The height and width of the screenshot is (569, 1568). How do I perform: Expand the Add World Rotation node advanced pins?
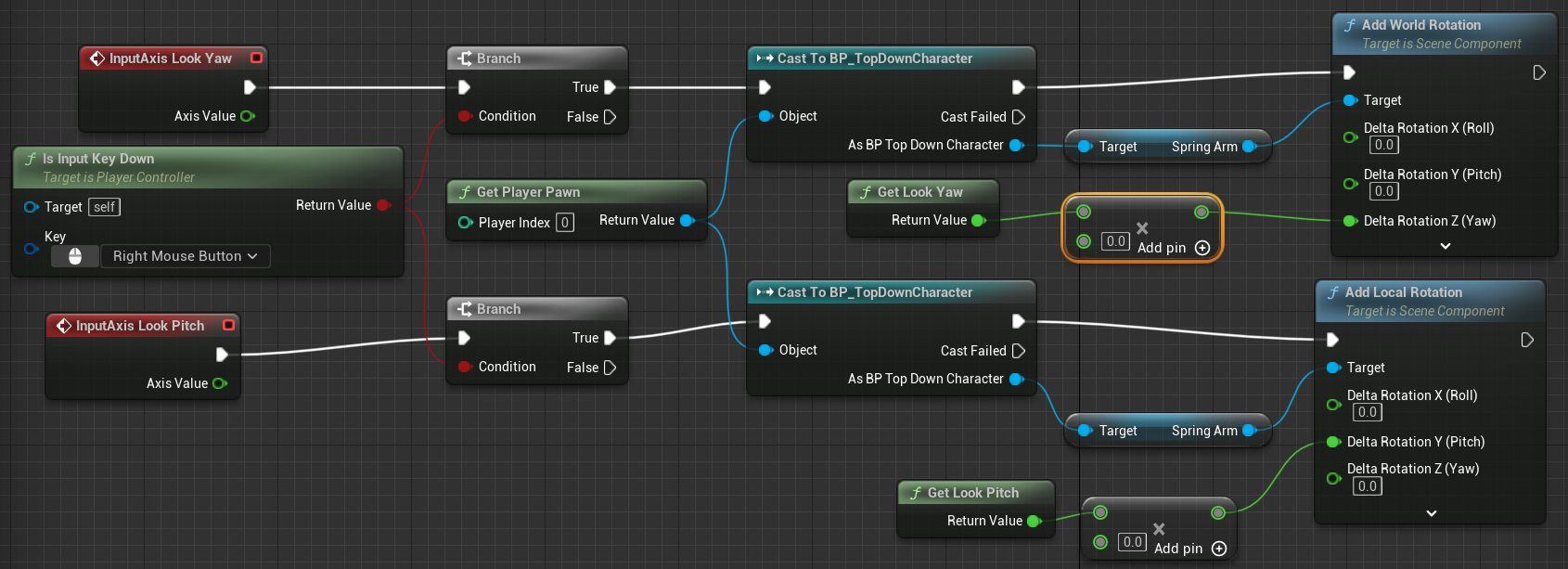click(x=1446, y=246)
